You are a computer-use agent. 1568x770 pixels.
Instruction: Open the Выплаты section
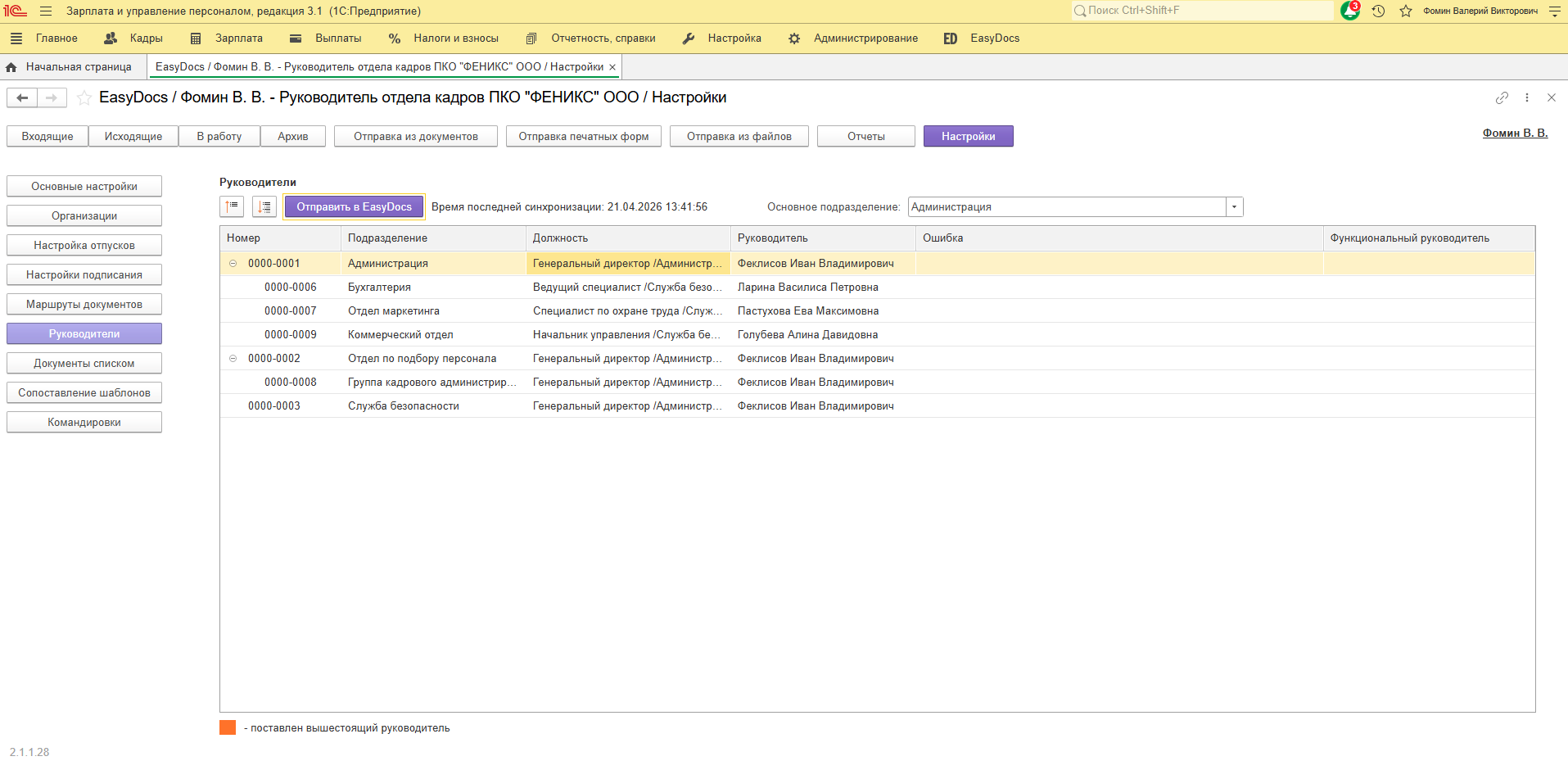point(326,38)
